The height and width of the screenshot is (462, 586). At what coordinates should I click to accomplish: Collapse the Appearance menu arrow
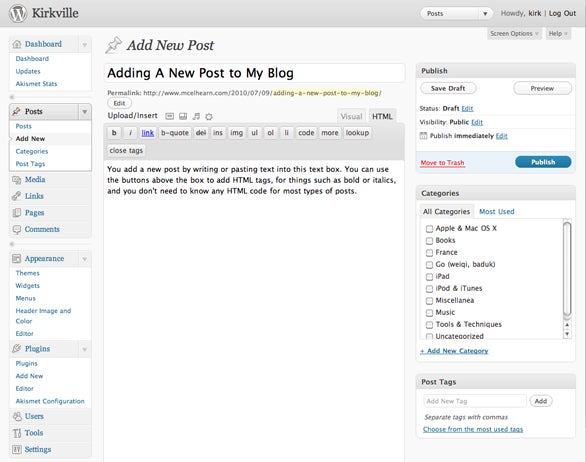(x=84, y=259)
